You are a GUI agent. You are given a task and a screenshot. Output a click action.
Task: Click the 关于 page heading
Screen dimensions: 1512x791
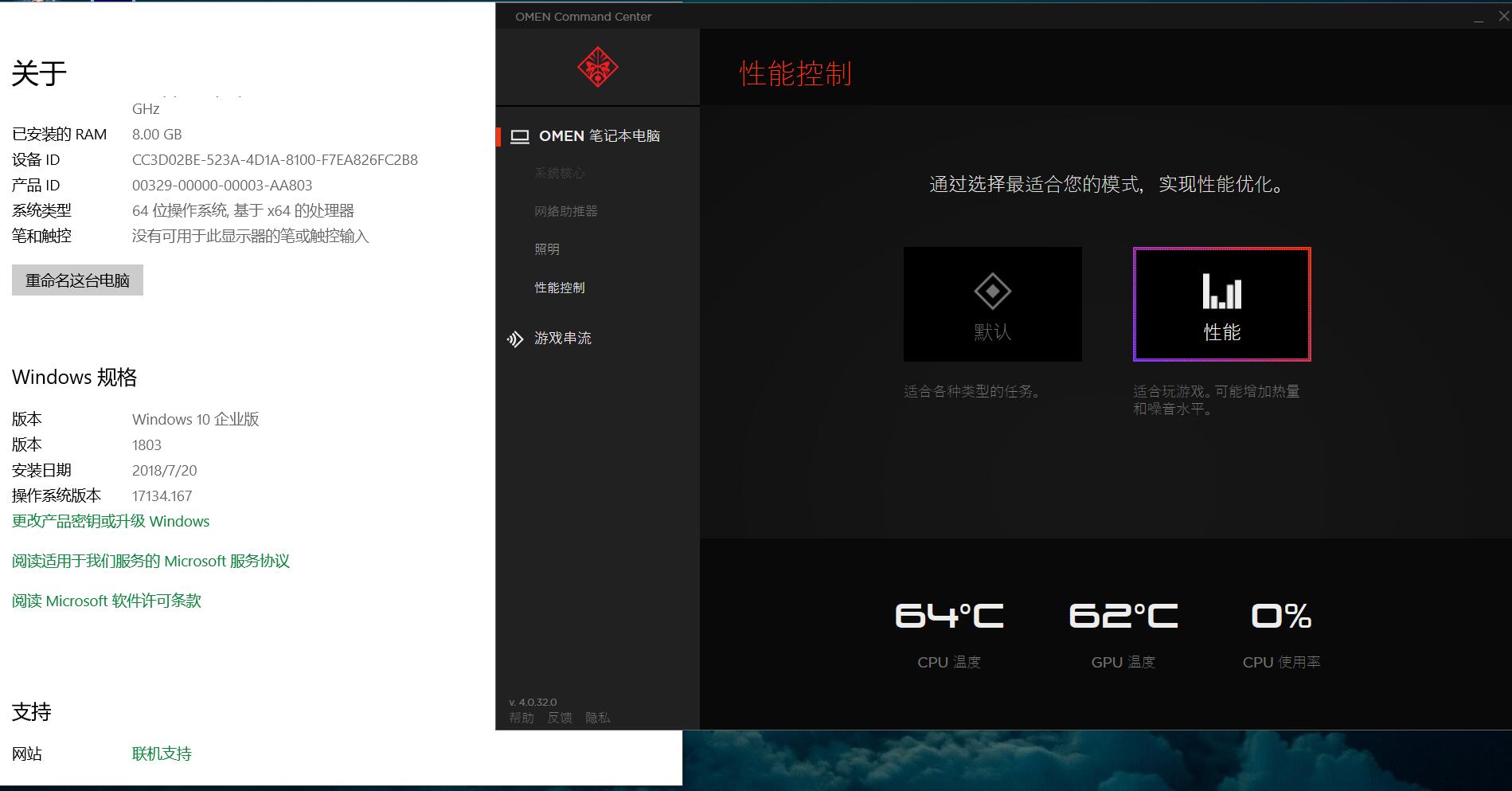tap(39, 73)
